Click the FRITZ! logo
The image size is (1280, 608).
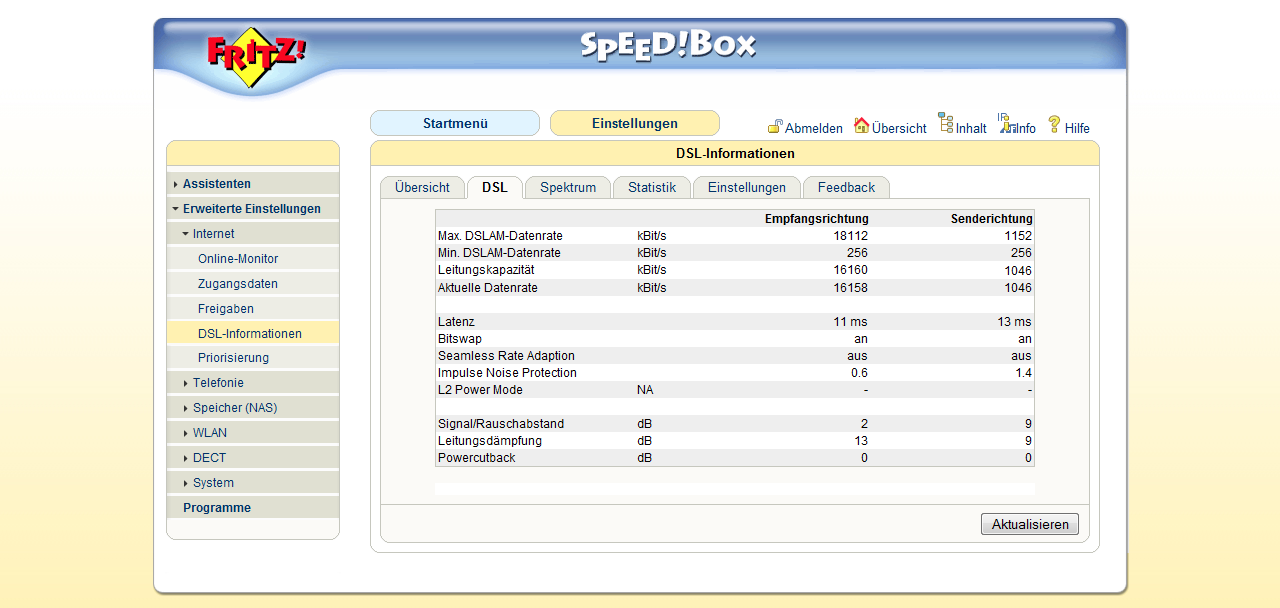coord(256,57)
